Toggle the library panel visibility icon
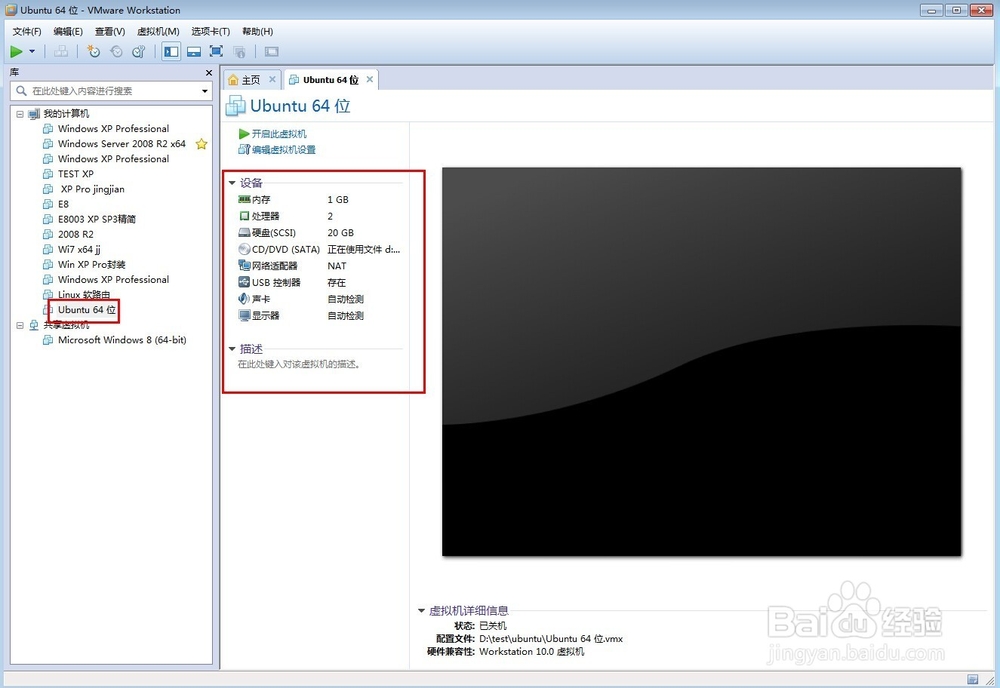 point(171,51)
